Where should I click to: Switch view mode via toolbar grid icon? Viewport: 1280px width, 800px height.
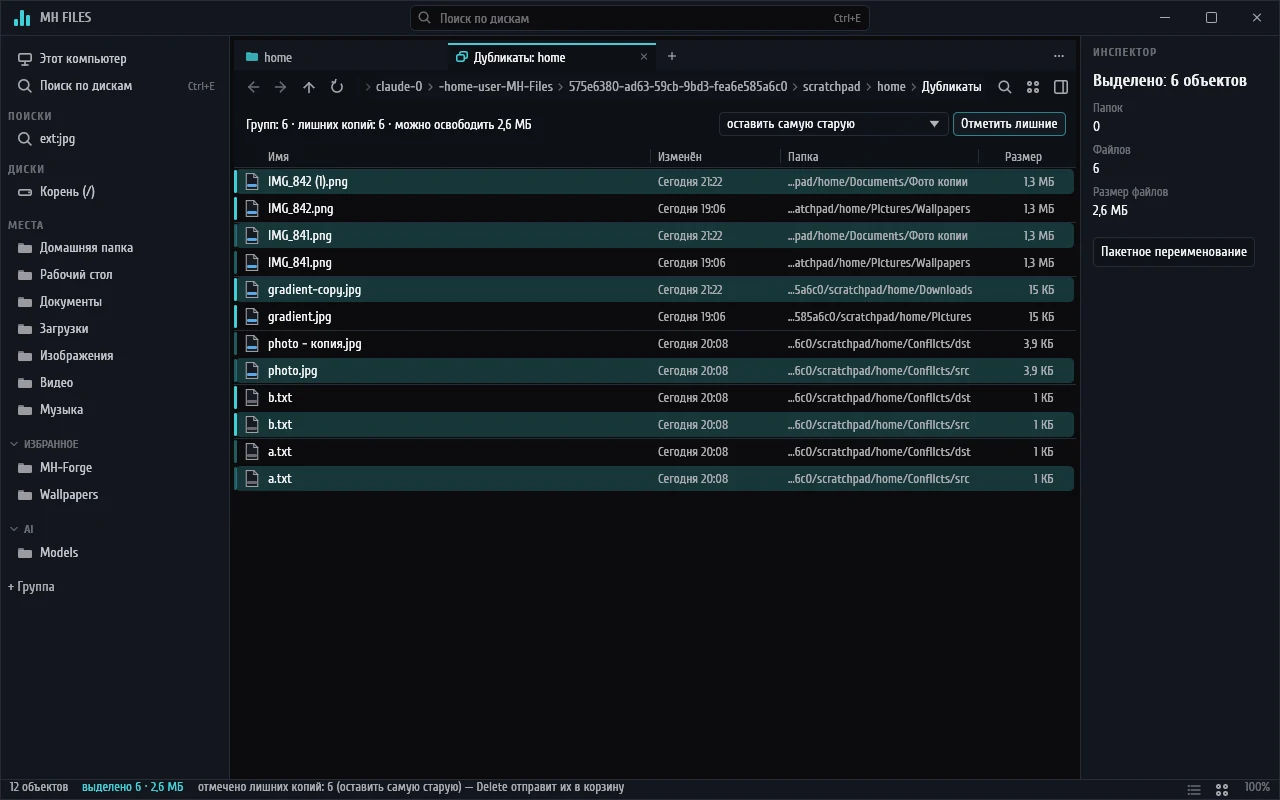coord(1033,87)
